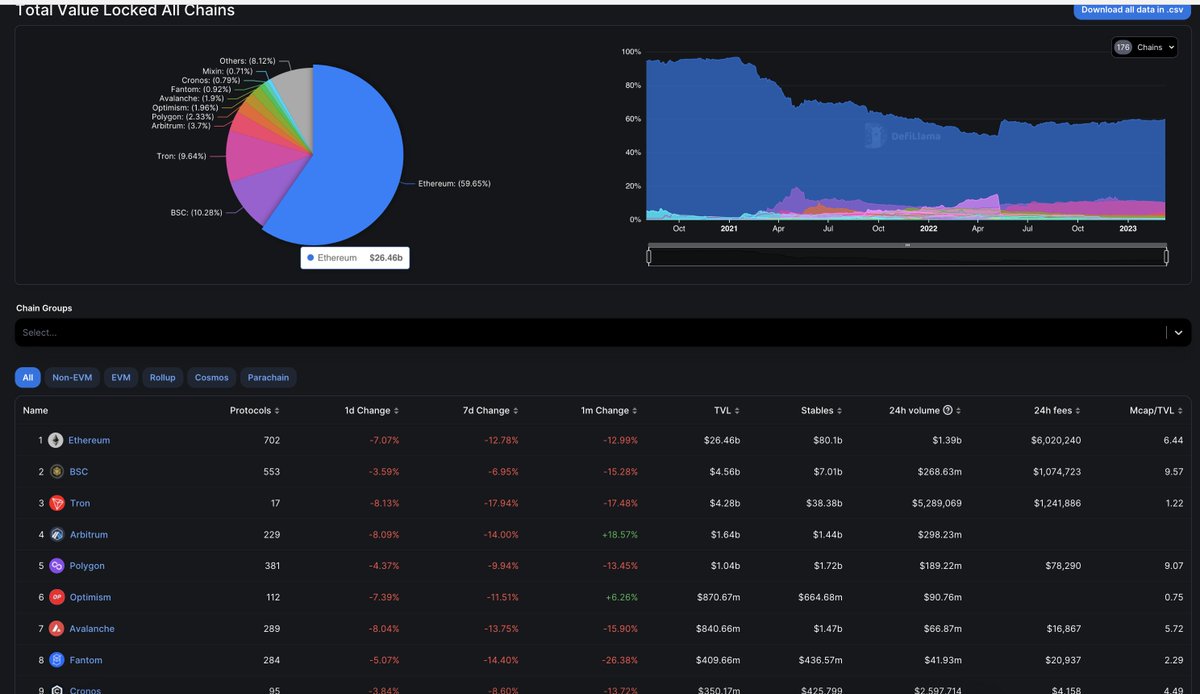The height and width of the screenshot is (694, 1200).
Task: Click the Arbitrum chain logo icon
Action: [56, 535]
